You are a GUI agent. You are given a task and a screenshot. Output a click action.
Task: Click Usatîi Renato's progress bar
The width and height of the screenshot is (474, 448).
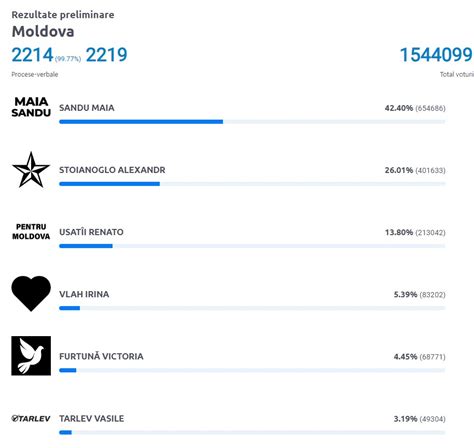252,246
